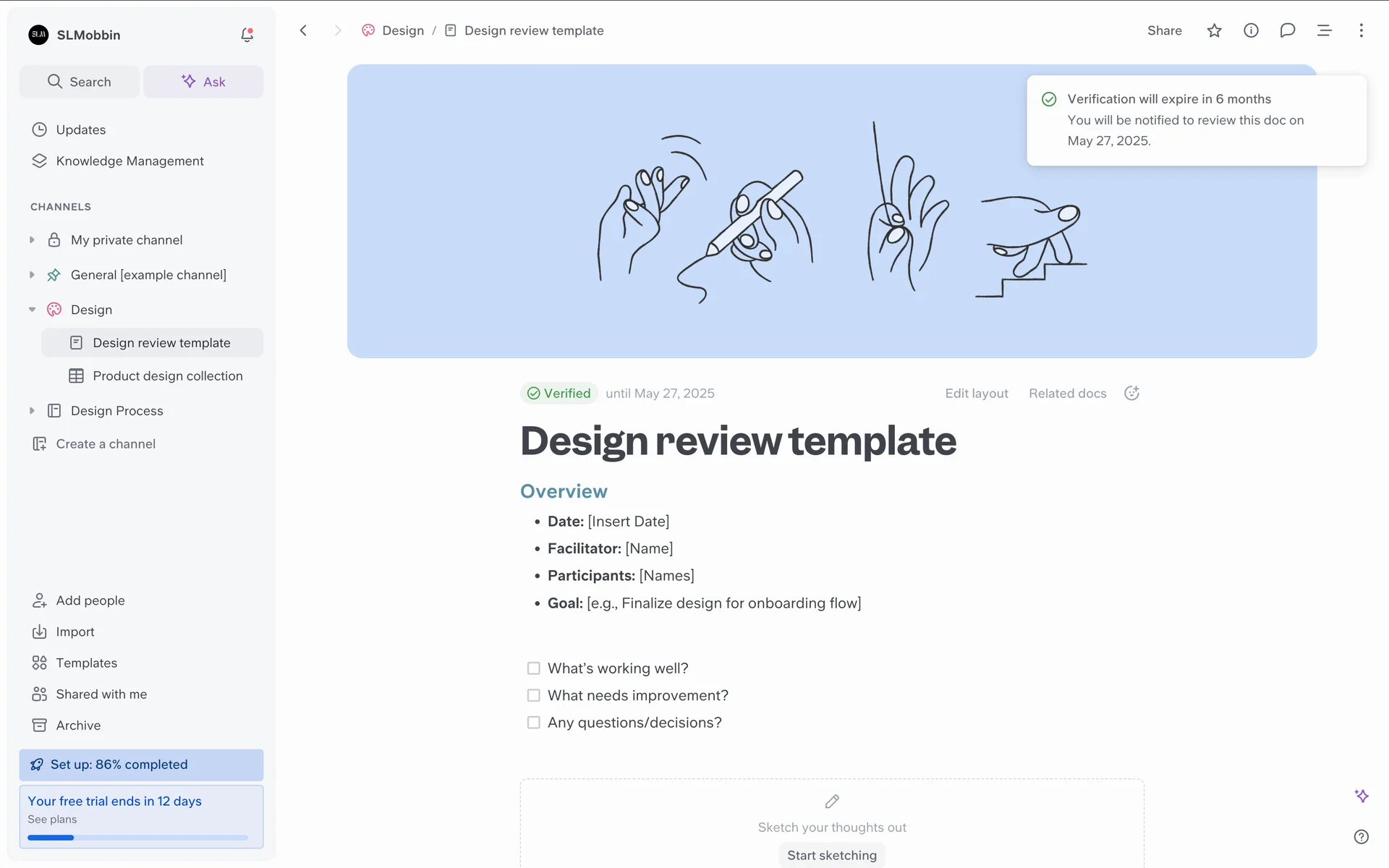
Task: Open the document info icon
Action: [x=1251, y=30]
